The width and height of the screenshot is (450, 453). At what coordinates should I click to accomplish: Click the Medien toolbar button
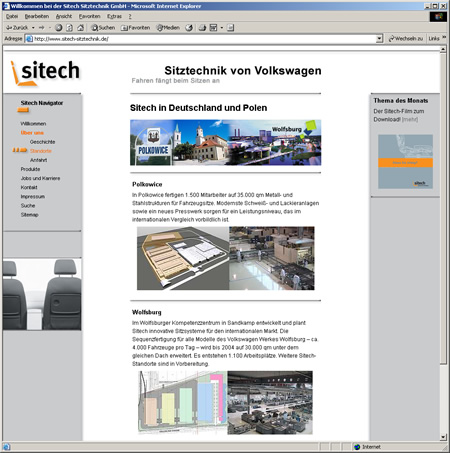168,28
